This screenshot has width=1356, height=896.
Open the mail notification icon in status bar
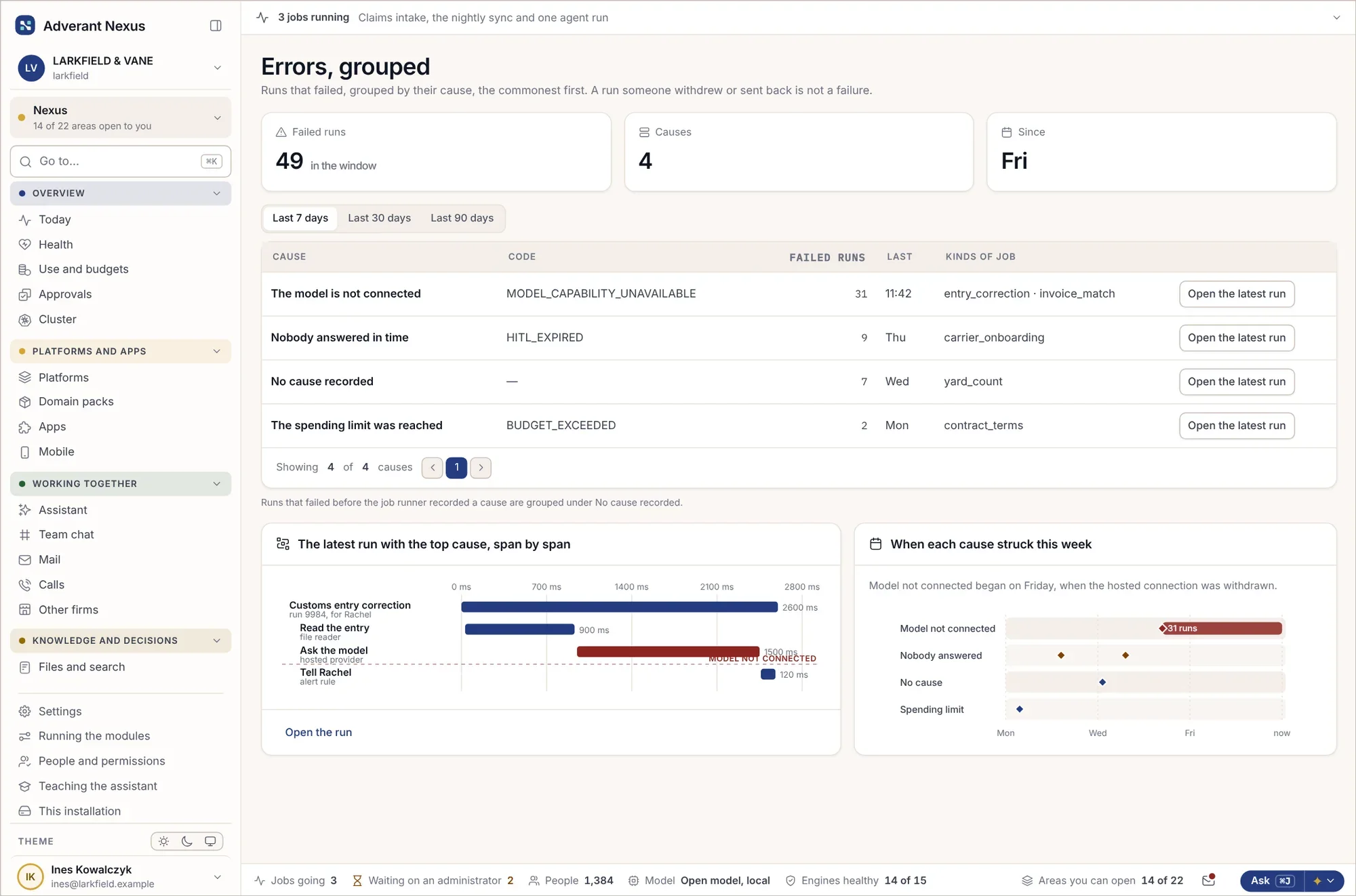click(1208, 880)
